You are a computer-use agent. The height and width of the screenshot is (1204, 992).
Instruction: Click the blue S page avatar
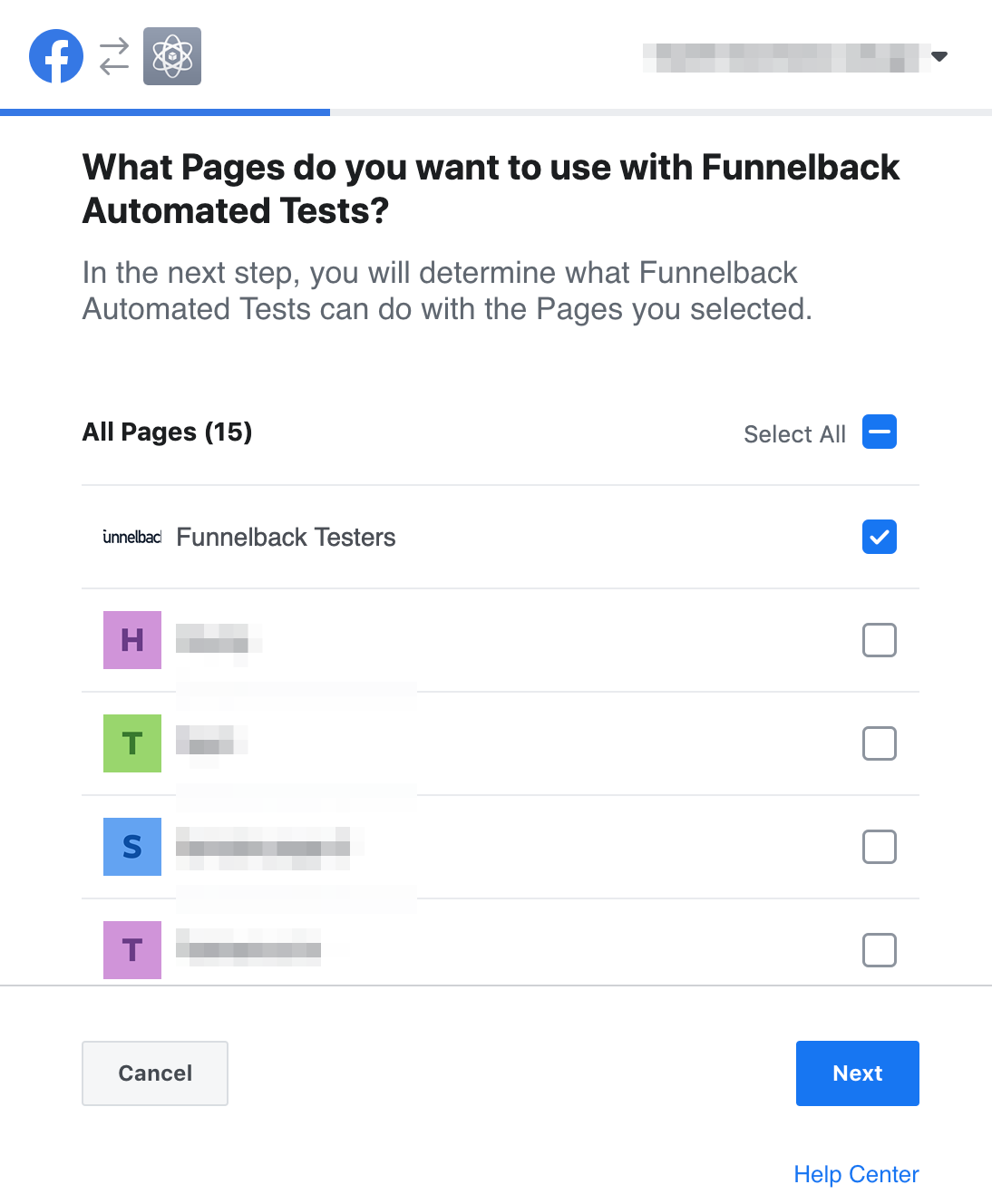pyautogui.click(x=132, y=847)
